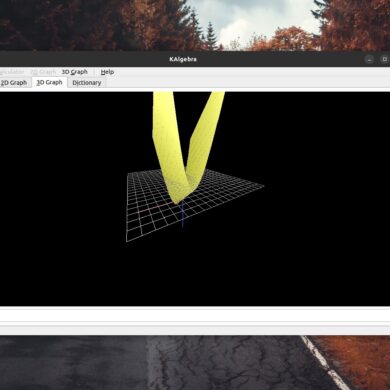The height and width of the screenshot is (390, 390).
Task: Switch to the 2D Graph tab
Action: [x=14, y=82]
